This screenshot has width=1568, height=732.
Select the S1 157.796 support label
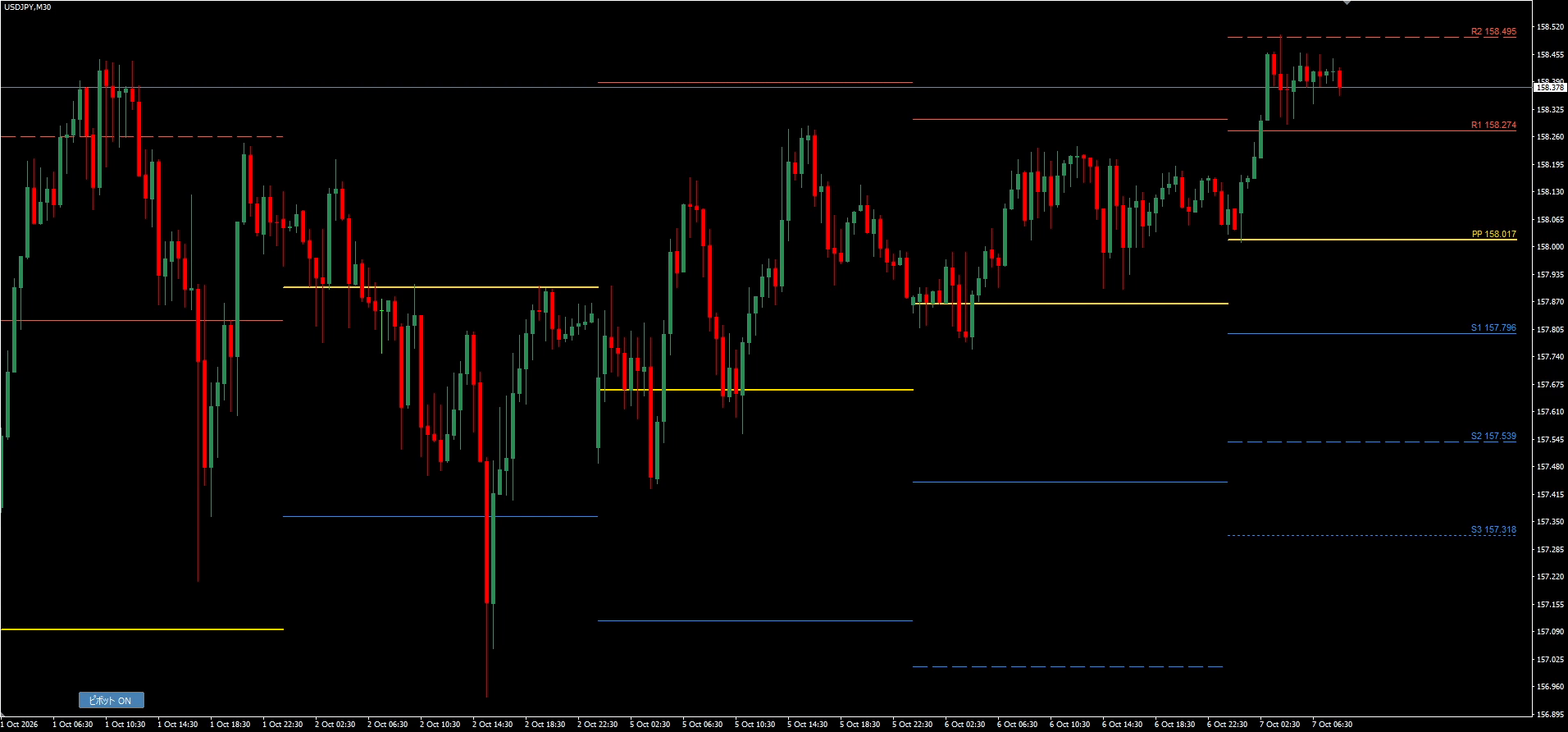click(x=1493, y=328)
